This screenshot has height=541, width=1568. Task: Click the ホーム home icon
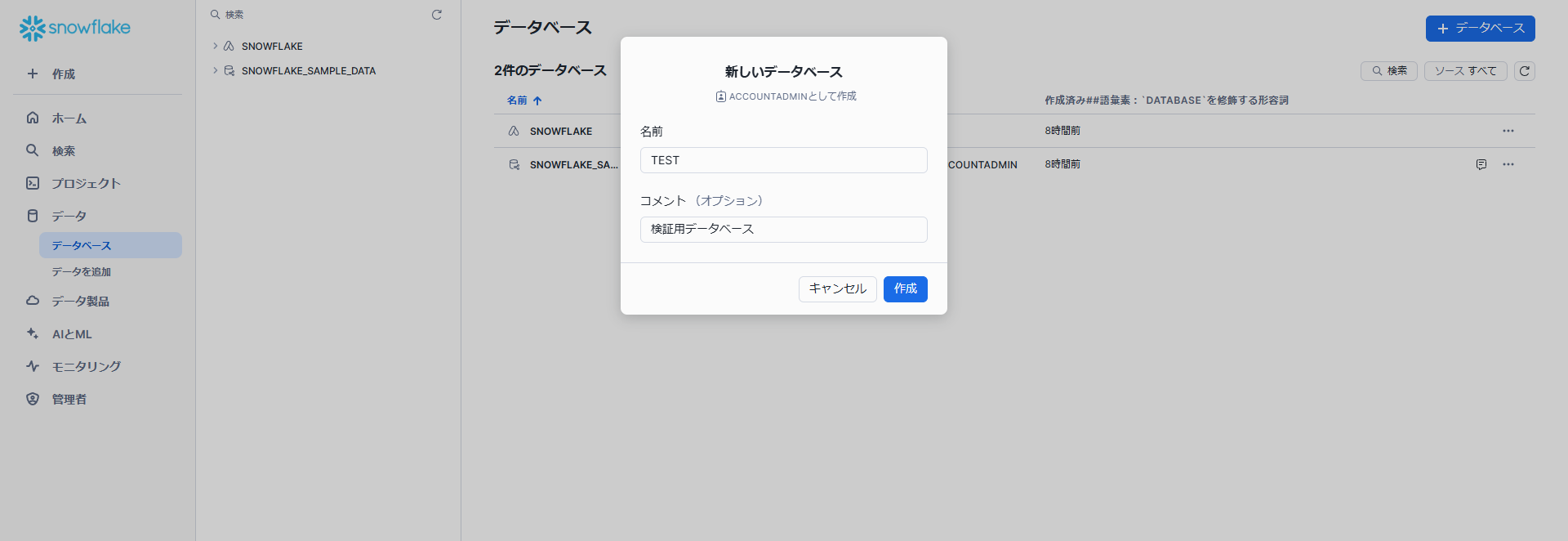33,118
